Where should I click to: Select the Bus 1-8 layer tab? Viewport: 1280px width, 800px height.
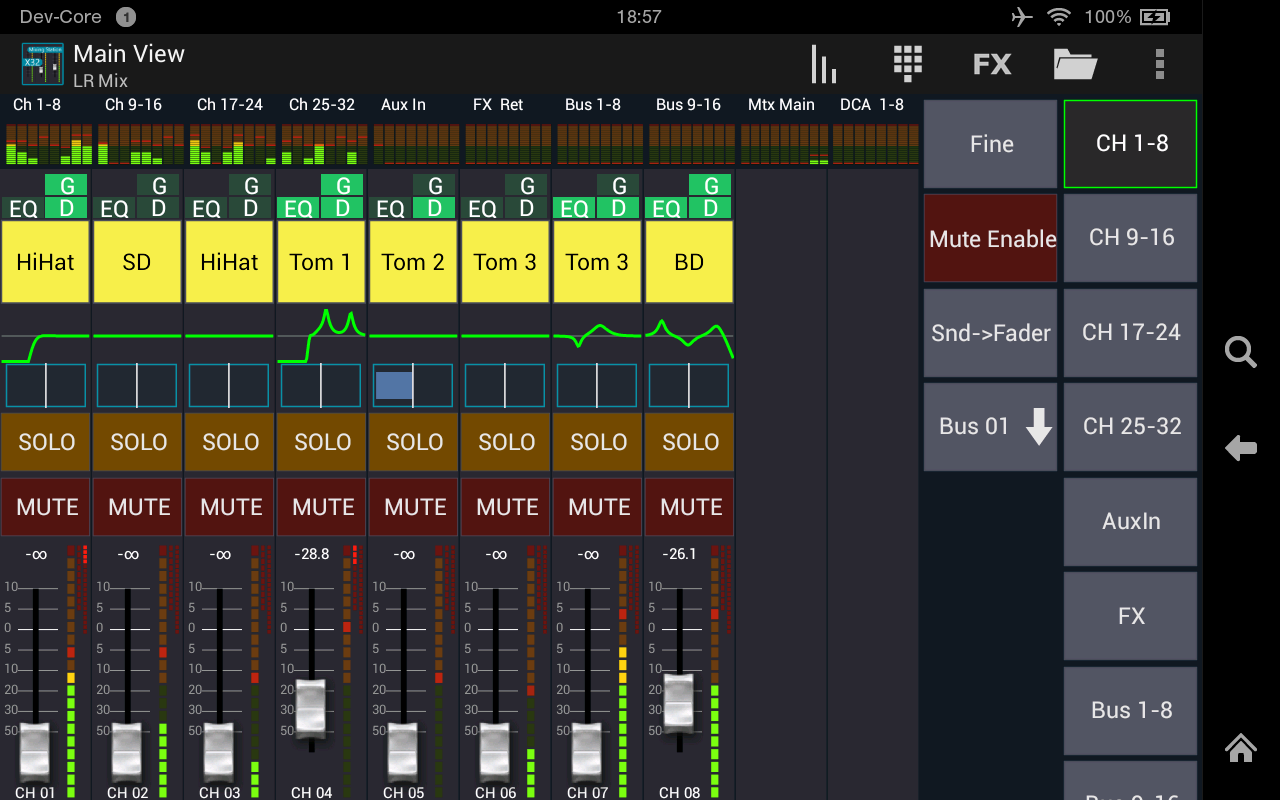[1130, 710]
